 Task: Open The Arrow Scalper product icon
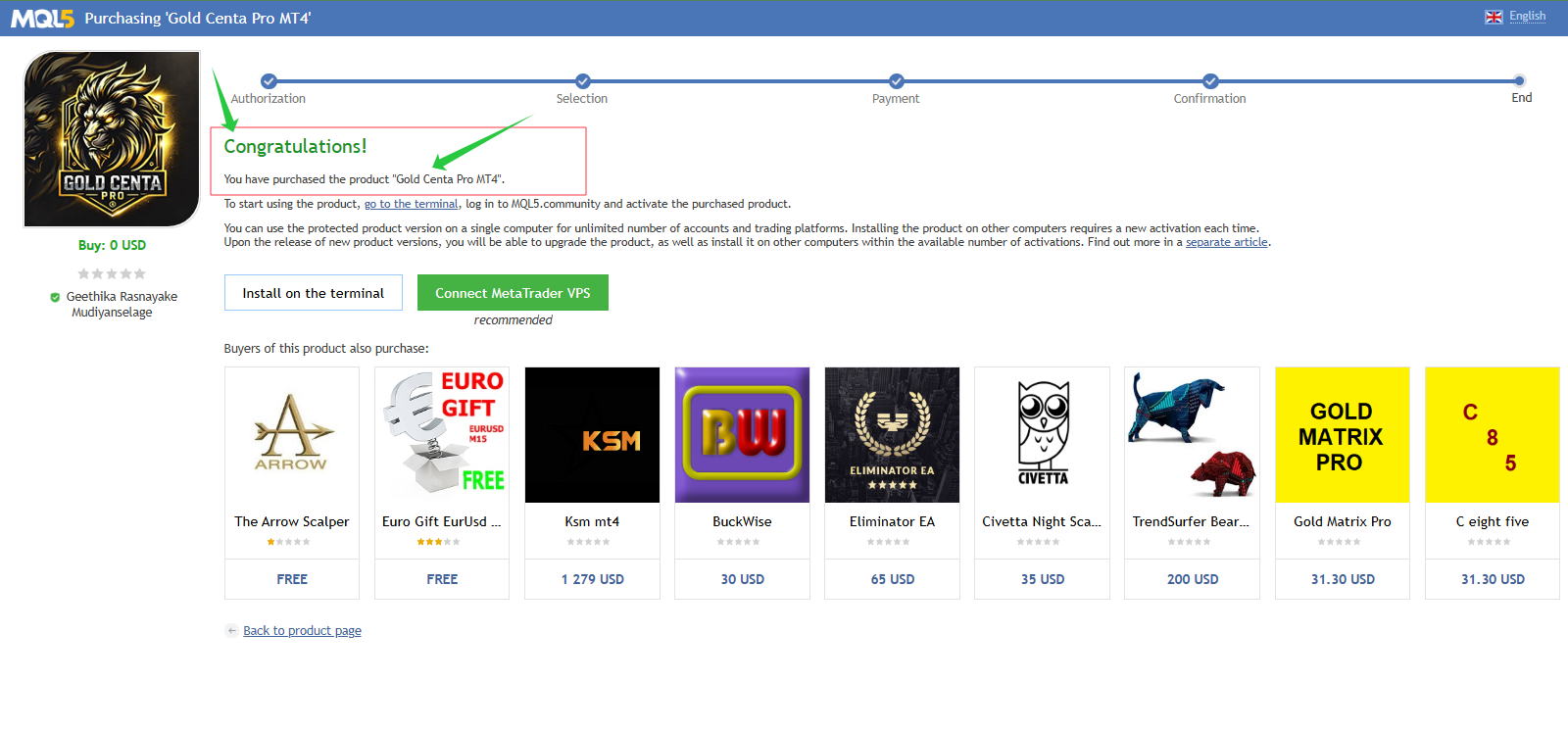tap(292, 435)
